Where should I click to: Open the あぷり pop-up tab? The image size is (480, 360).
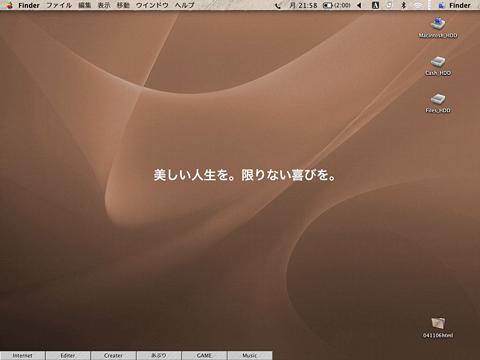coord(159,355)
